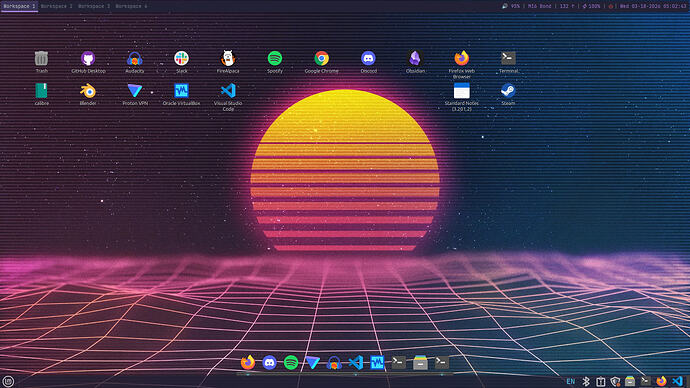Click VirtualBox in the center dock
The image size is (690, 388).
click(x=377, y=362)
